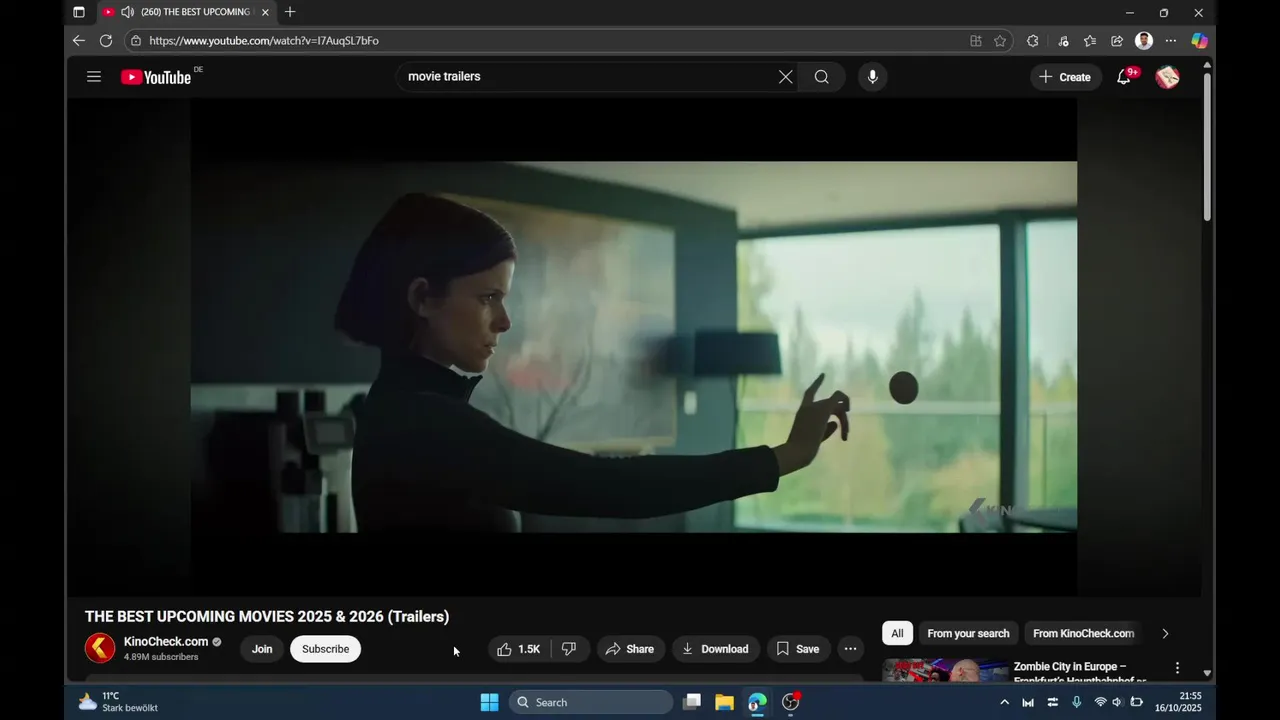Screen dimensions: 1280x720
Task: Click the taskbar Search box
Action: pos(591,702)
